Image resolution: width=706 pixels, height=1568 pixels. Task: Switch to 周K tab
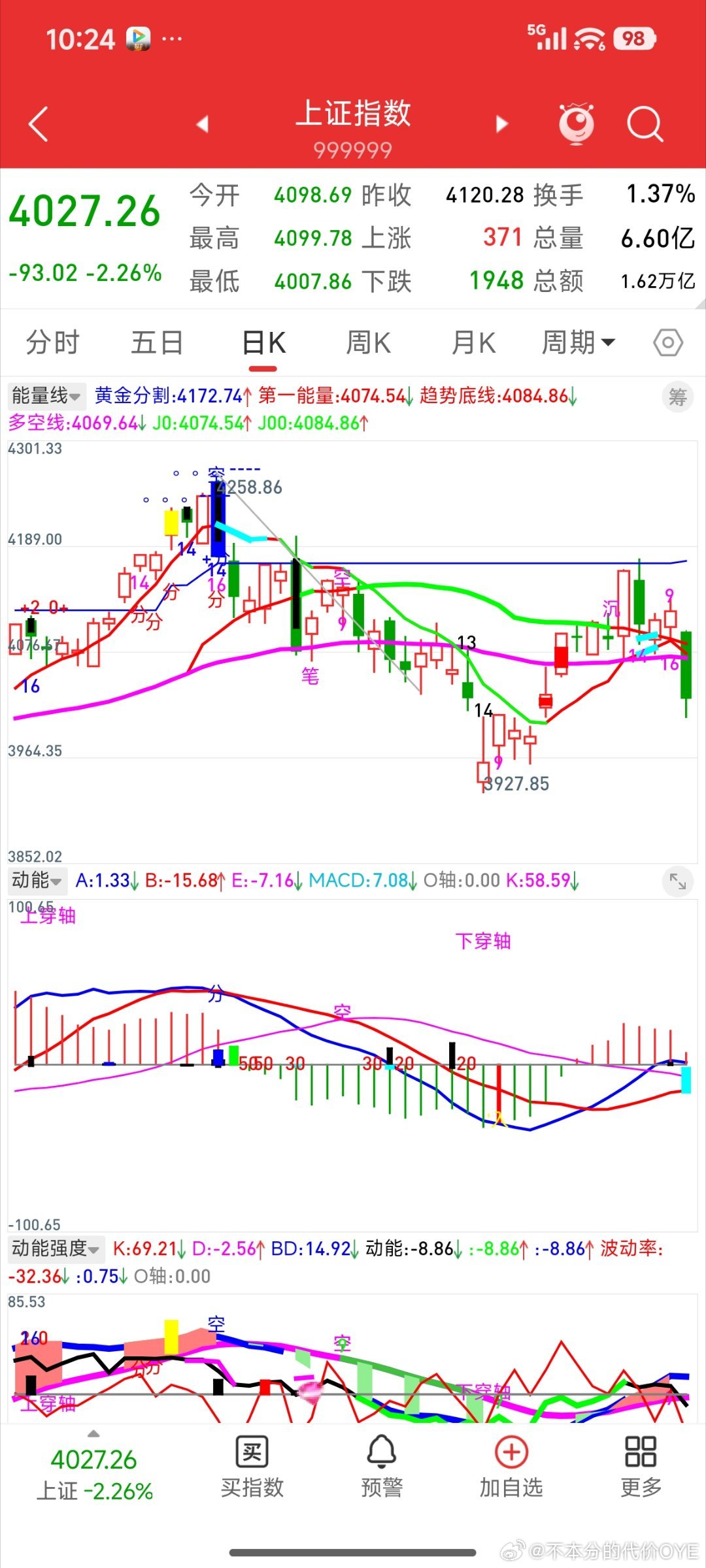coord(368,342)
